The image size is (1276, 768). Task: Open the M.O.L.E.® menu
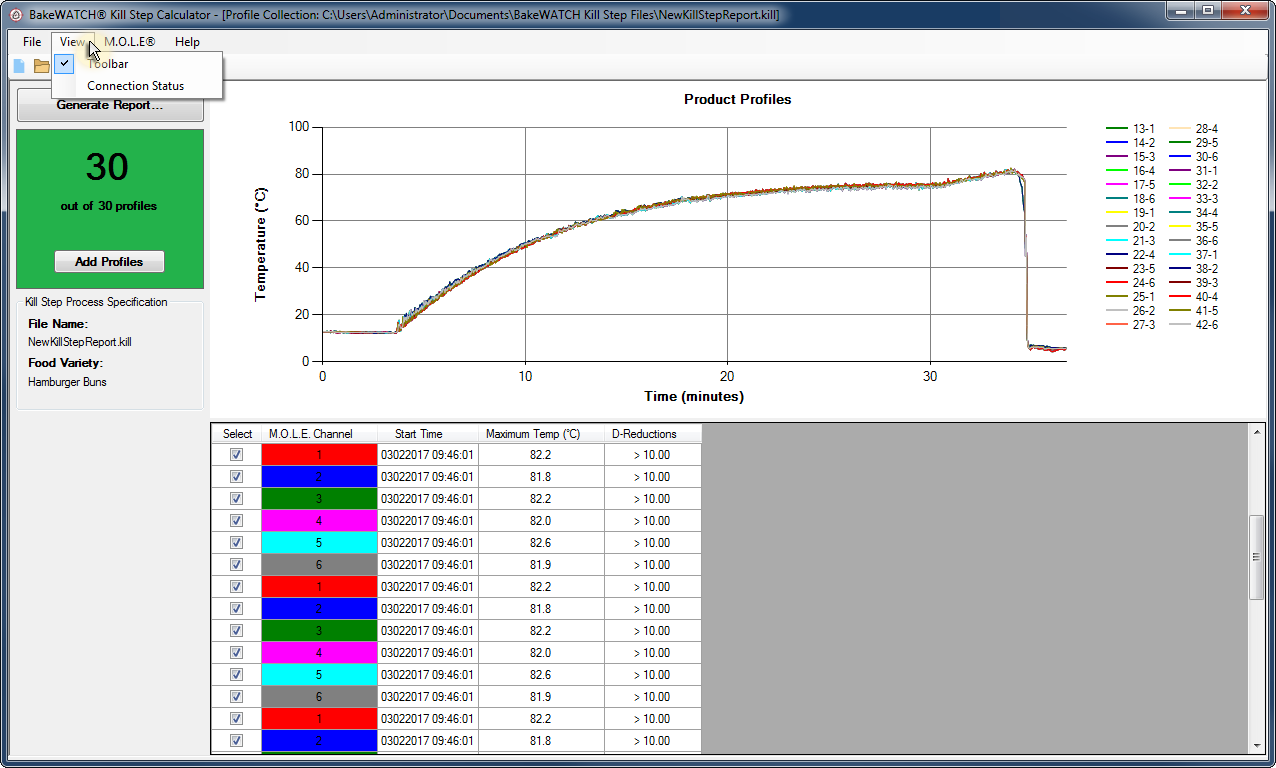pos(130,42)
